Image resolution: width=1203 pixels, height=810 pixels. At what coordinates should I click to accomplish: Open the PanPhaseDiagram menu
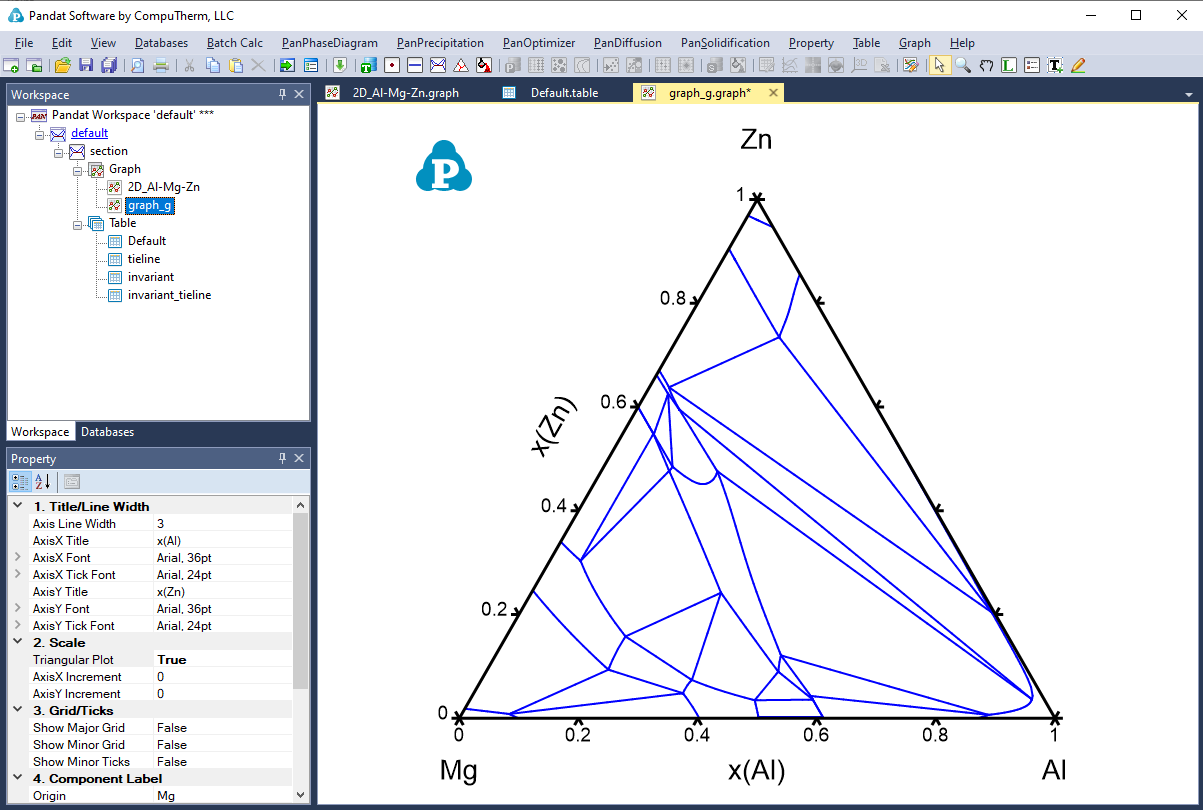329,43
